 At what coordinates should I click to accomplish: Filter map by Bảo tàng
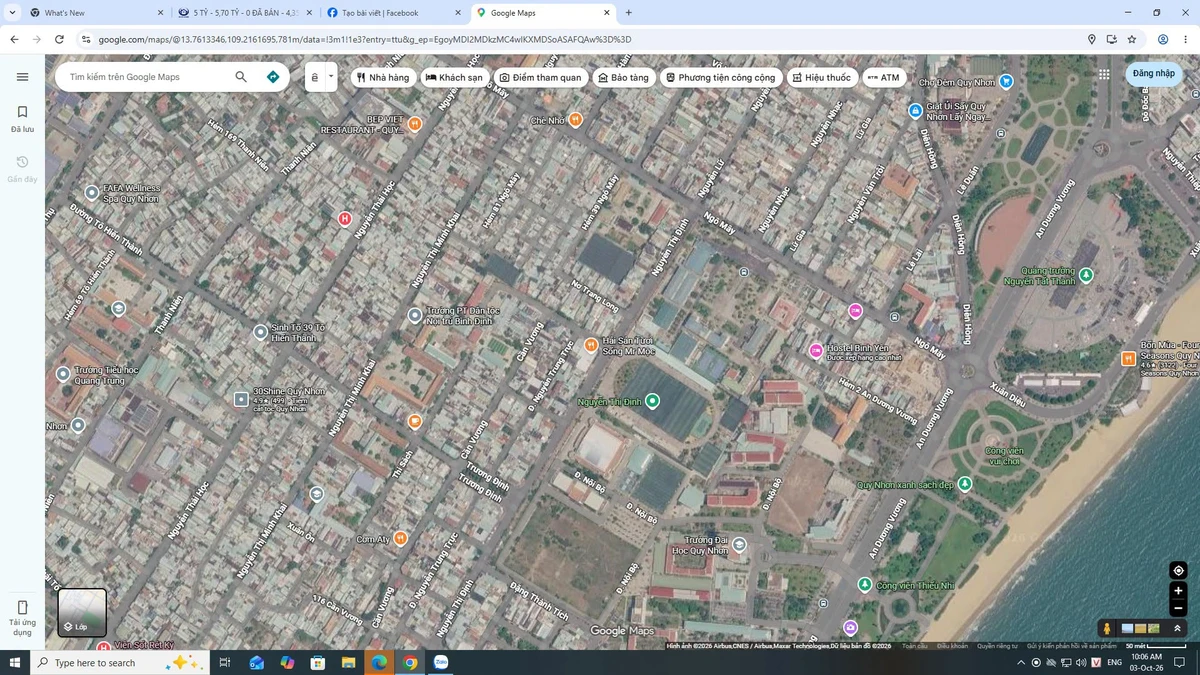[624, 77]
